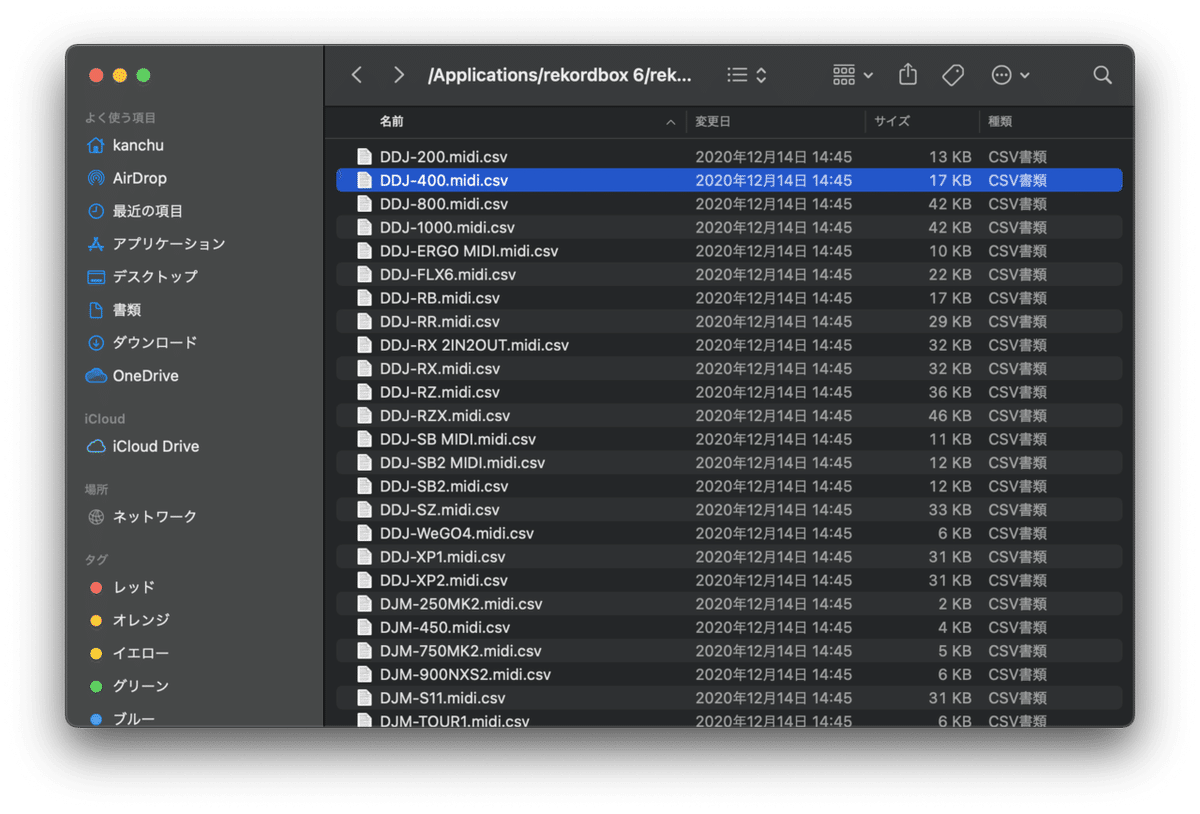The width and height of the screenshot is (1200, 814).
Task: Select file DDJ-SB MIDI.midi.csv
Action: 729,439
